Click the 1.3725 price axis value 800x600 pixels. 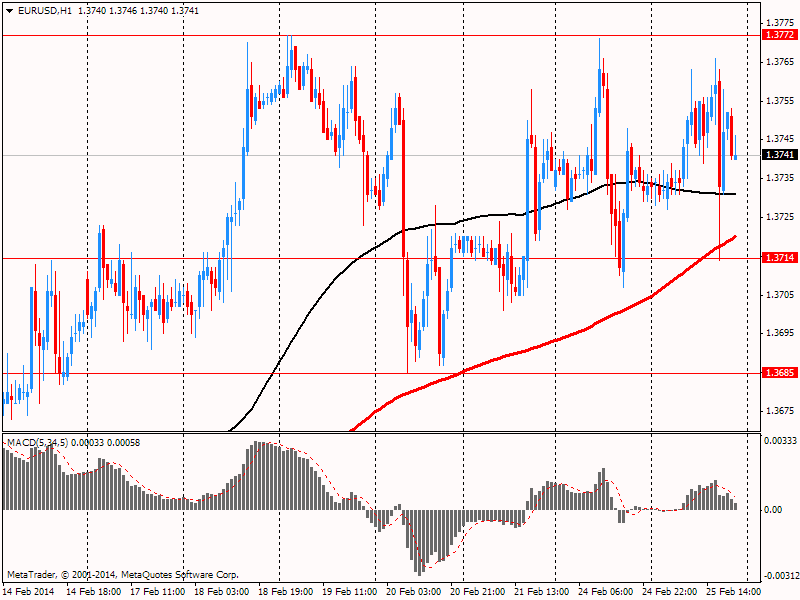780,217
